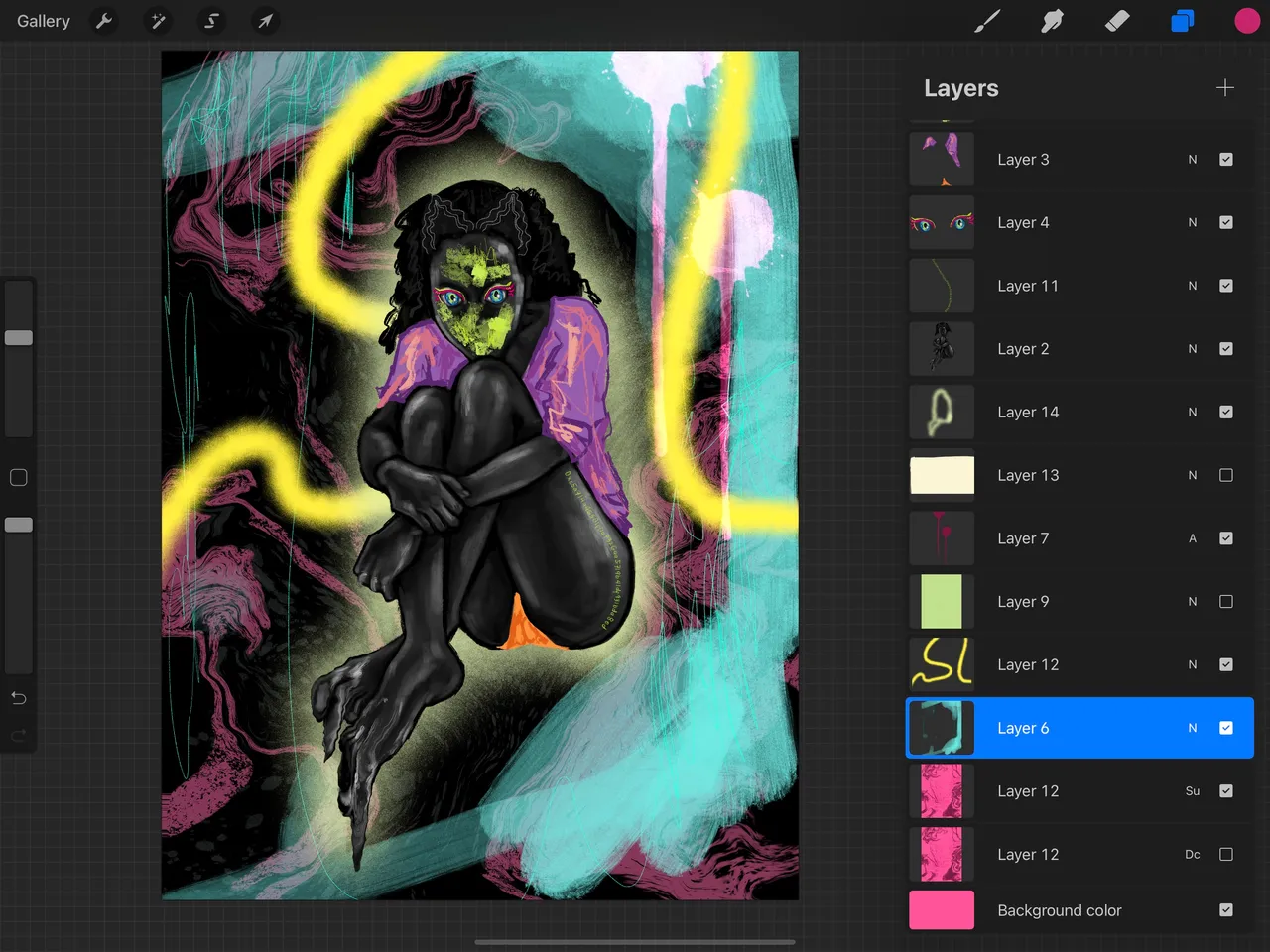This screenshot has width=1270, height=952.
Task: Open the Dc blend mode options
Action: (1193, 854)
